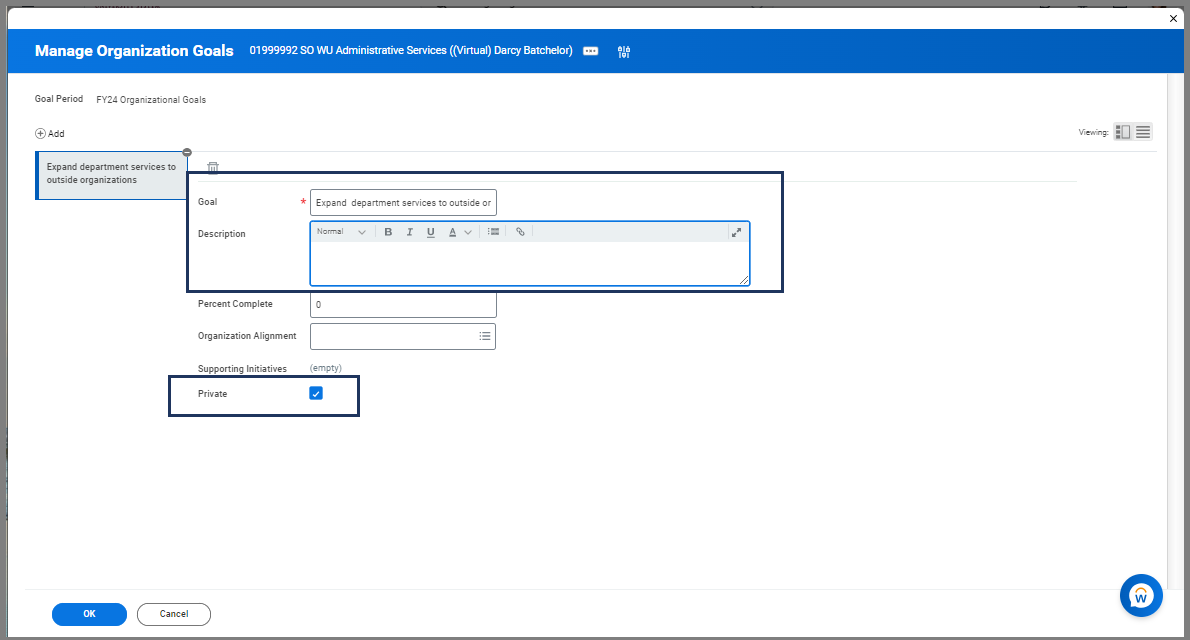Screen dimensions: 1190x640
Task: Click the Cancel button
Action: pos(174,614)
